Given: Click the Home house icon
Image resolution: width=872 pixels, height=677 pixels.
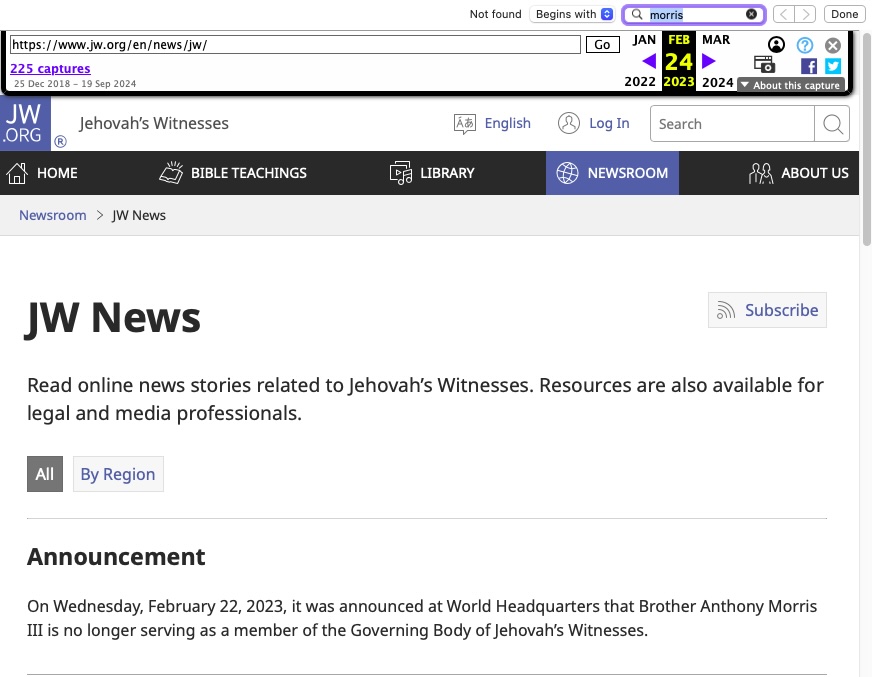Looking at the screenshot, I should click(x=17, y=173).
